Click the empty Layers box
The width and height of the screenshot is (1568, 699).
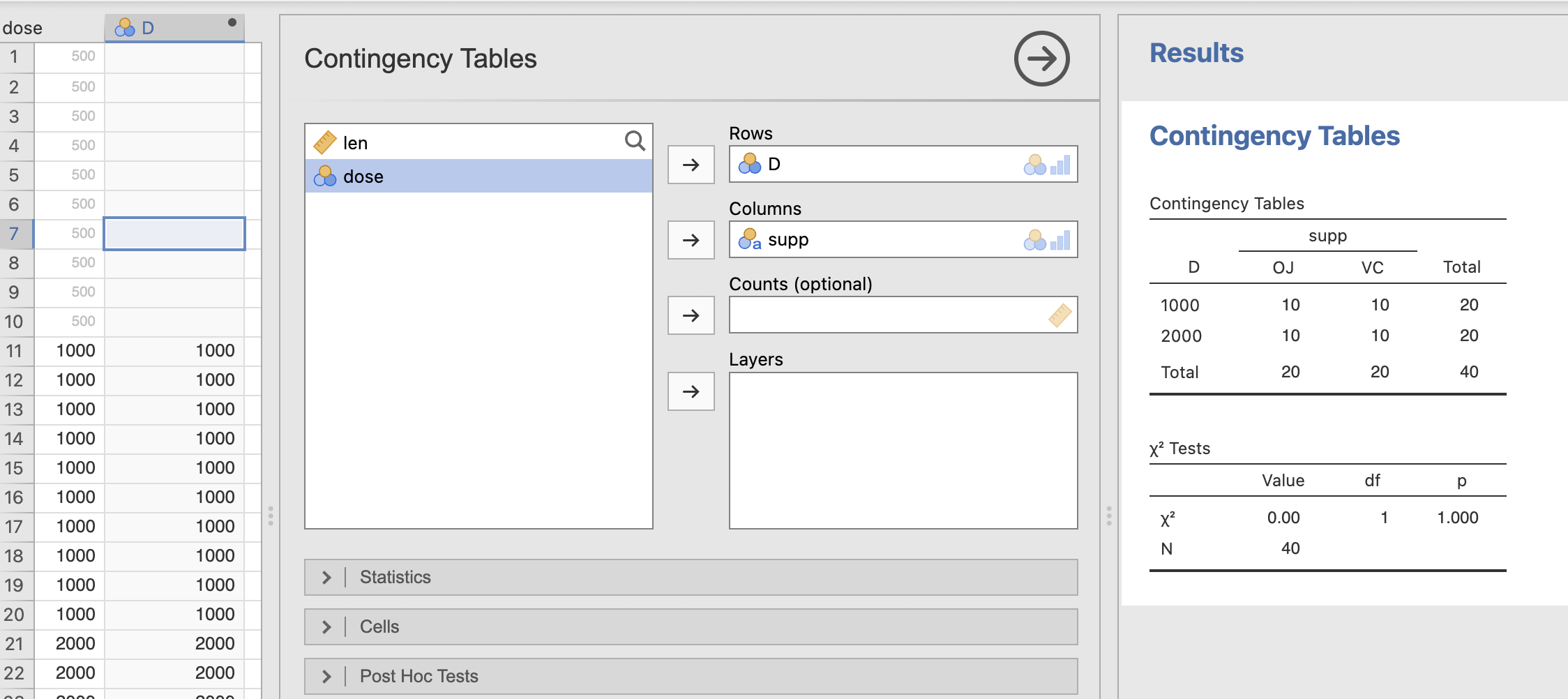pyautogui.click(x=903, y=451)
